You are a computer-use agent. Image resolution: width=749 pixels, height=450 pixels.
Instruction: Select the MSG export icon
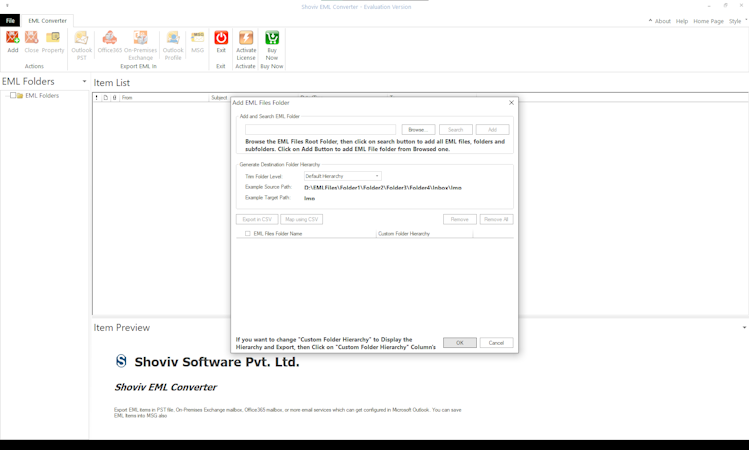click(x=197, y=37)
